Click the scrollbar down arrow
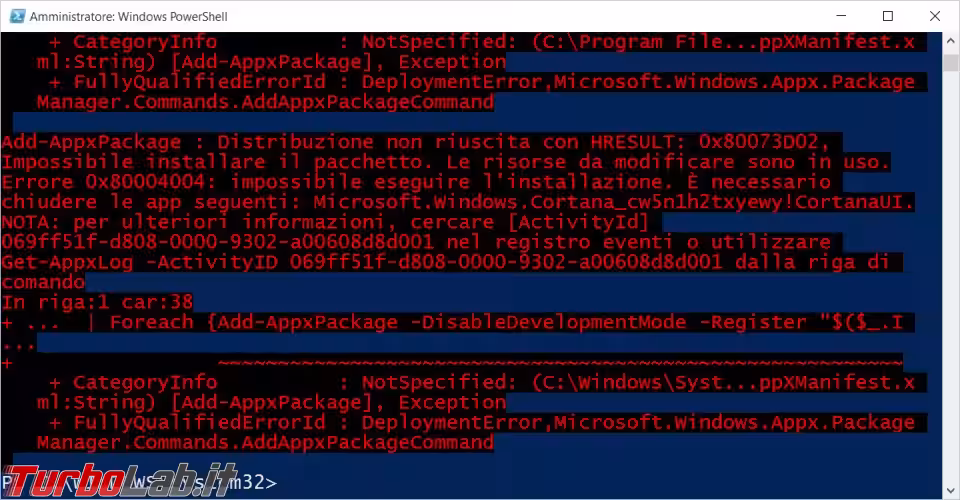This screenshot has height=500, width=960. click(x=951, y=490)
